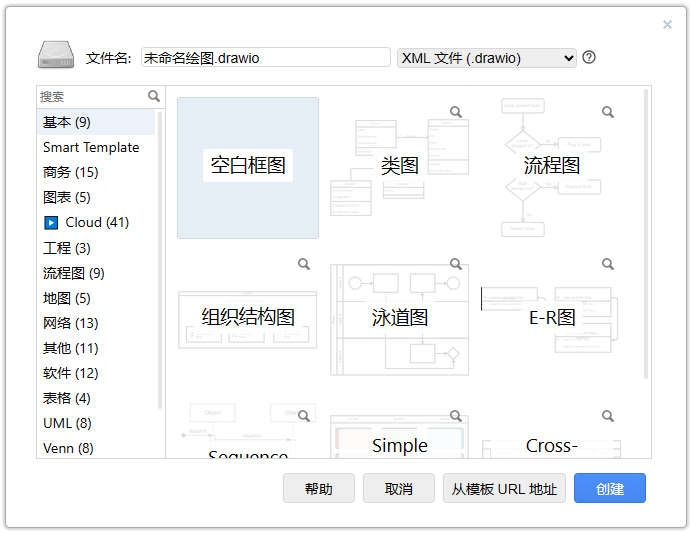Select the 空白框图 template thumbnail
Viewport: 692px width, 533px height.
(248, 167)
